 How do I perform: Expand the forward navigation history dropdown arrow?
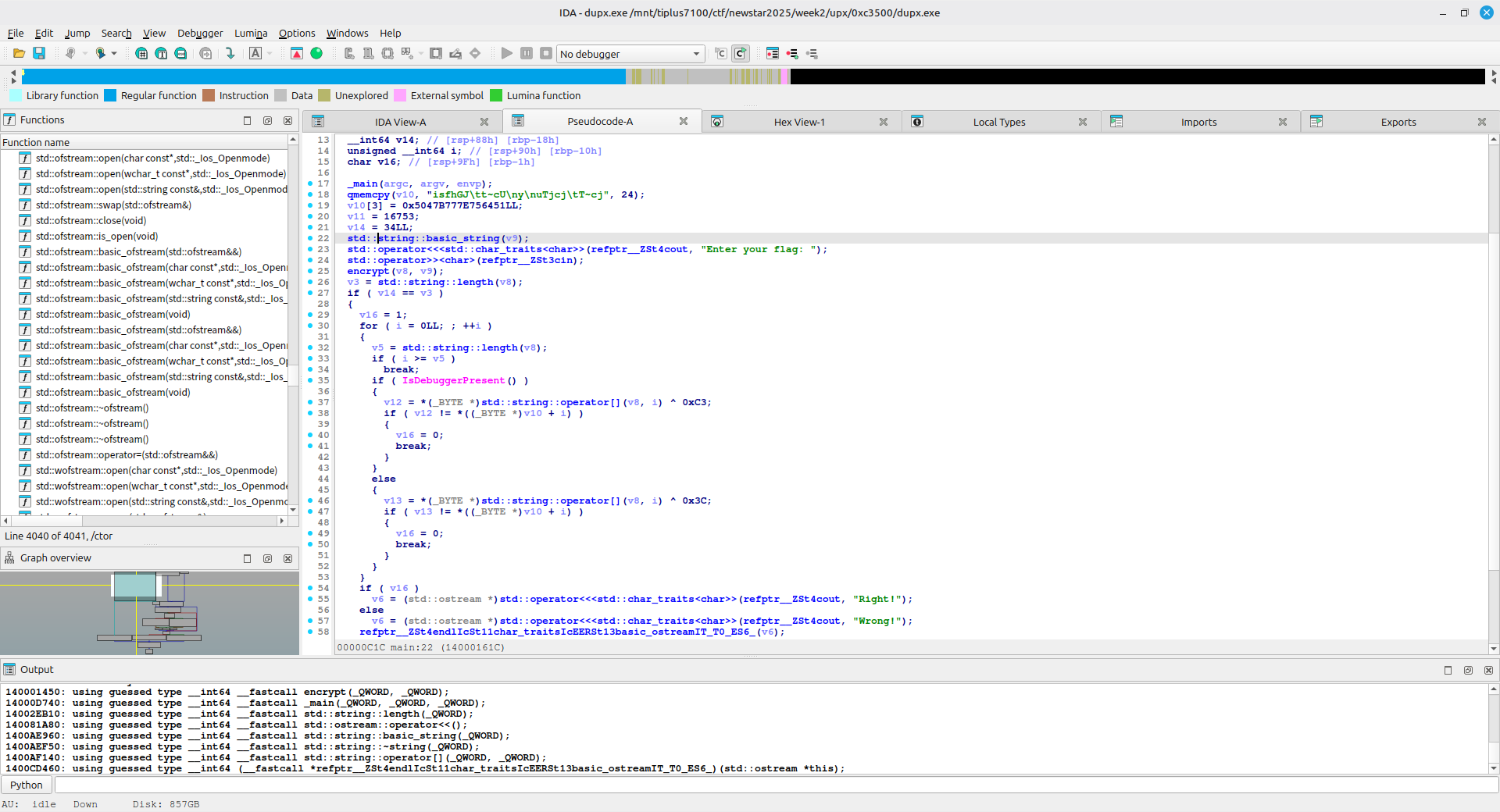click(x=114, y=53)
